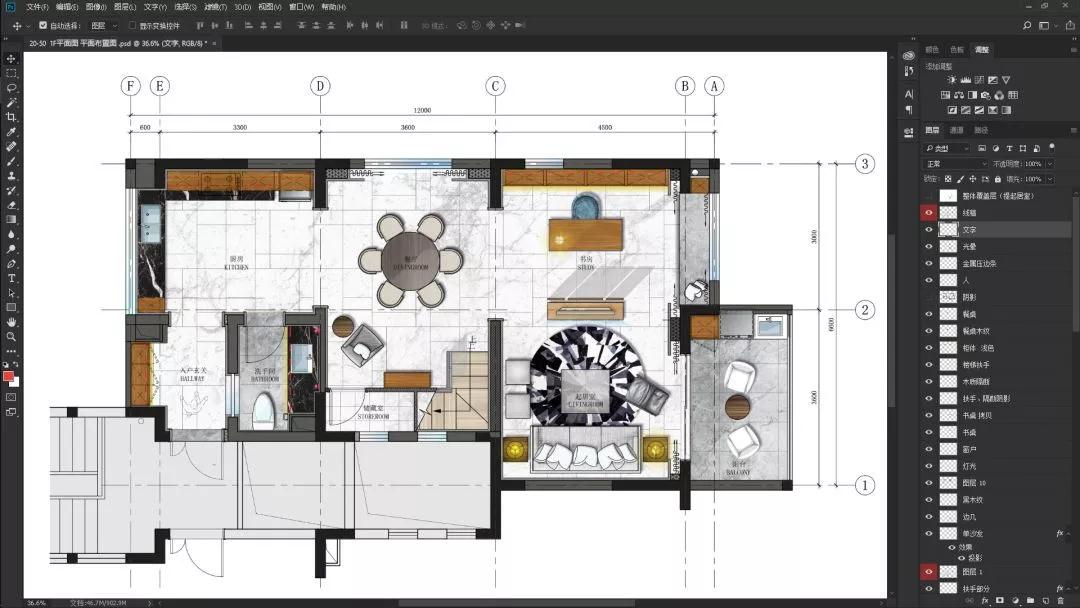Select the Hand tool
1080x608 pixels.
pyautogui.click(x=11, y=322)
